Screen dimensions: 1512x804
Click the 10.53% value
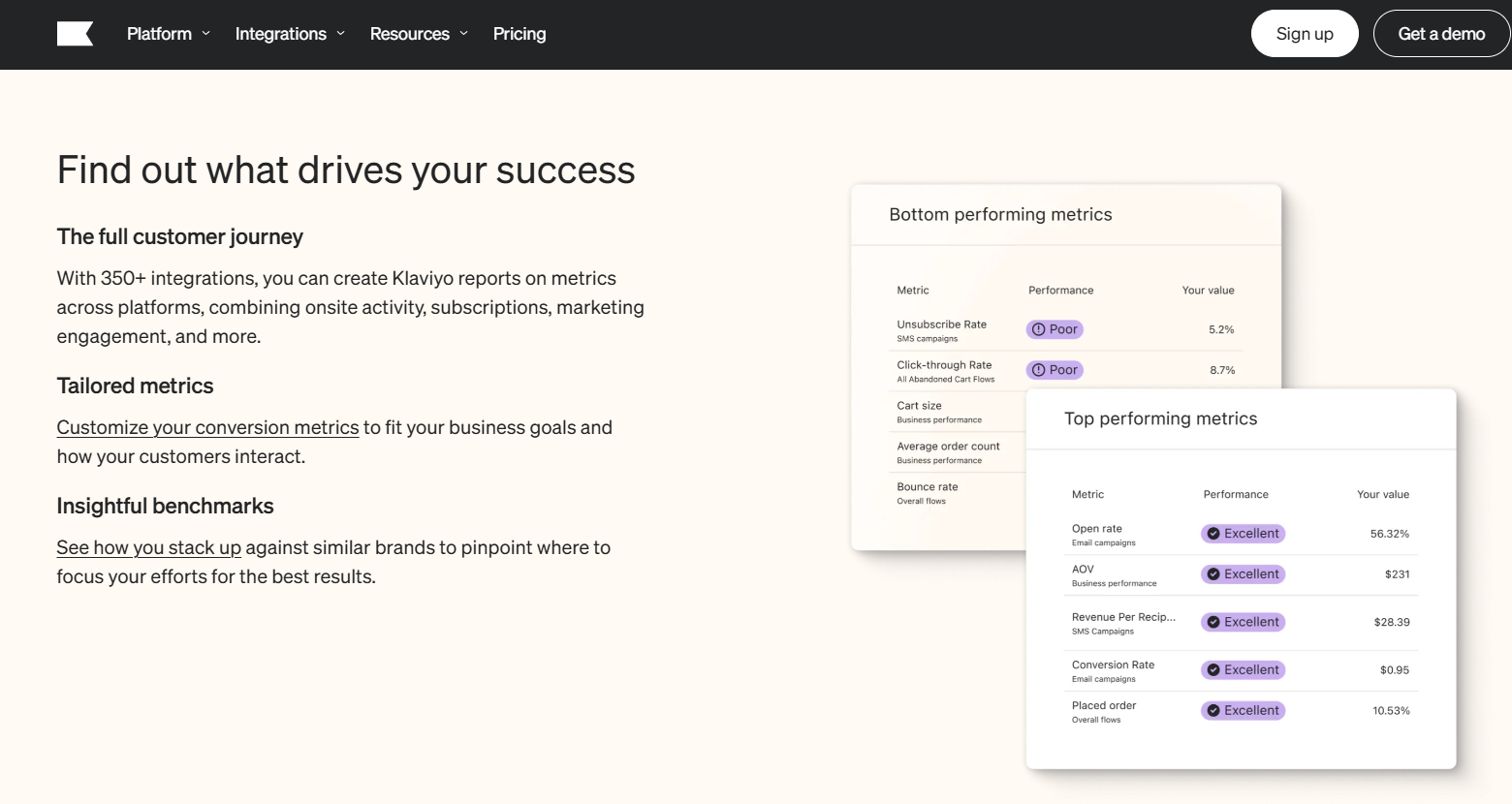point(1391,711)
